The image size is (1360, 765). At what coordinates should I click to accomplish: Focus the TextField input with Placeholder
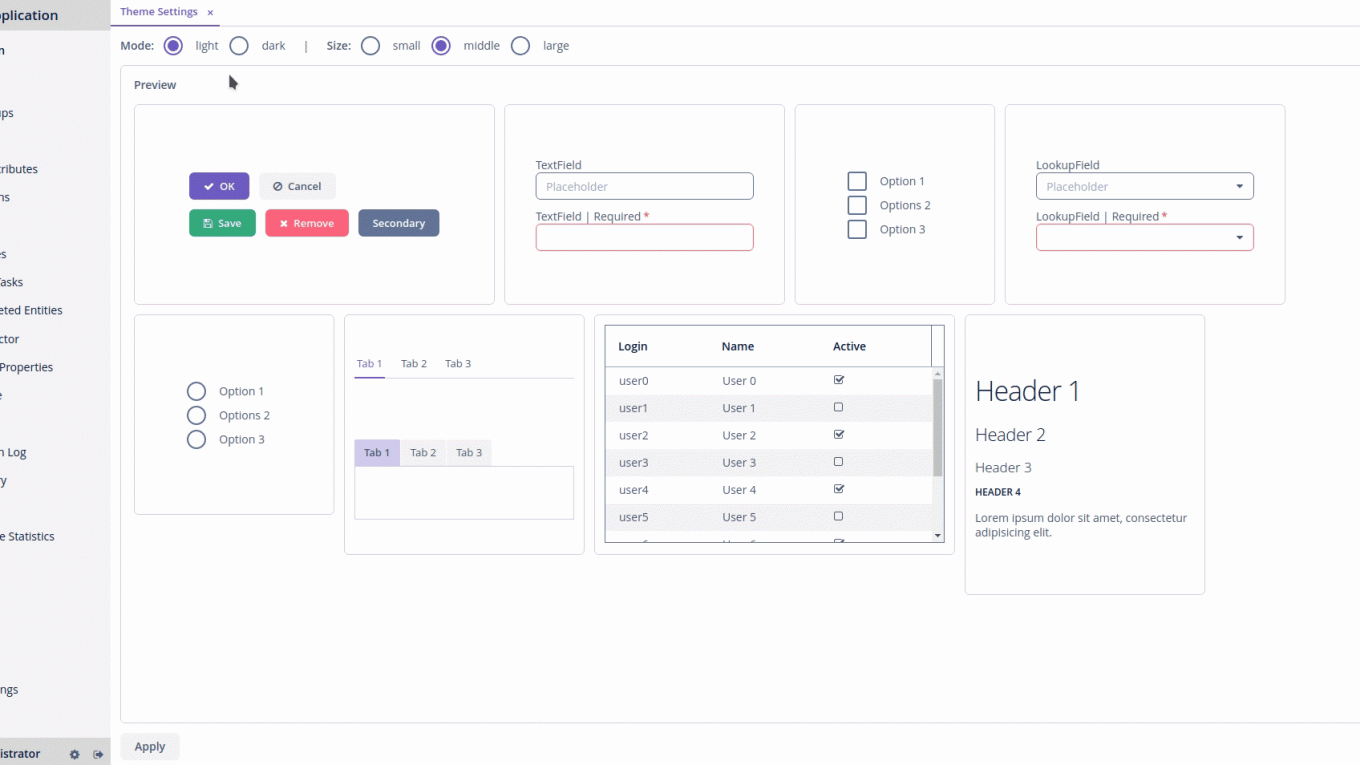644,187
